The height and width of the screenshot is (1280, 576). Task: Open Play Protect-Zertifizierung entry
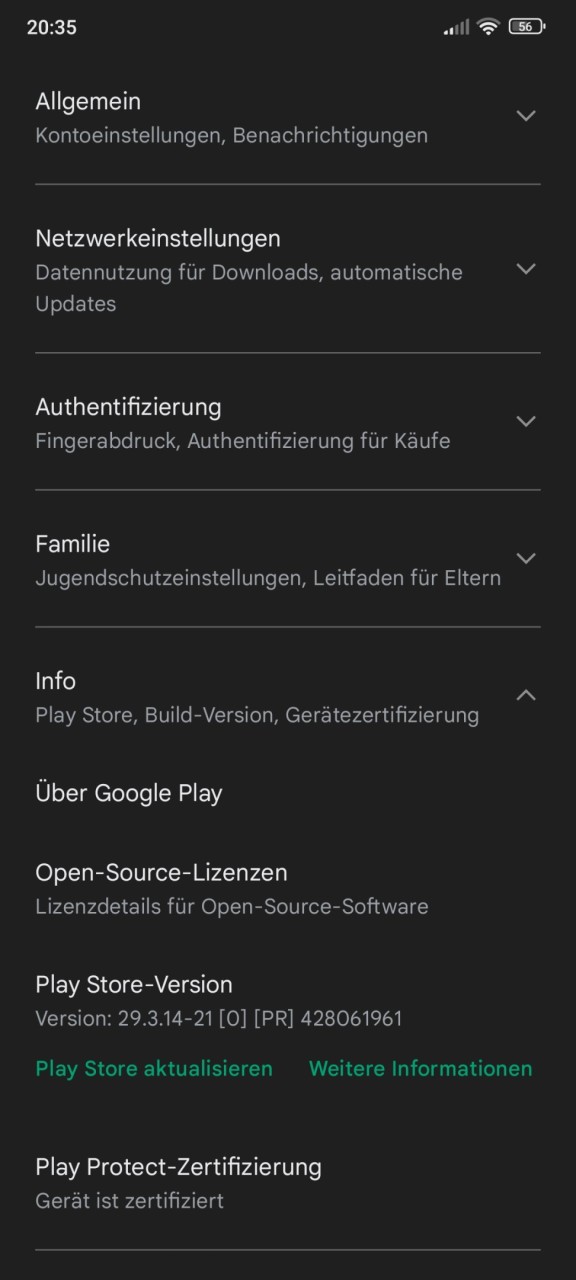coord(288,1183)
